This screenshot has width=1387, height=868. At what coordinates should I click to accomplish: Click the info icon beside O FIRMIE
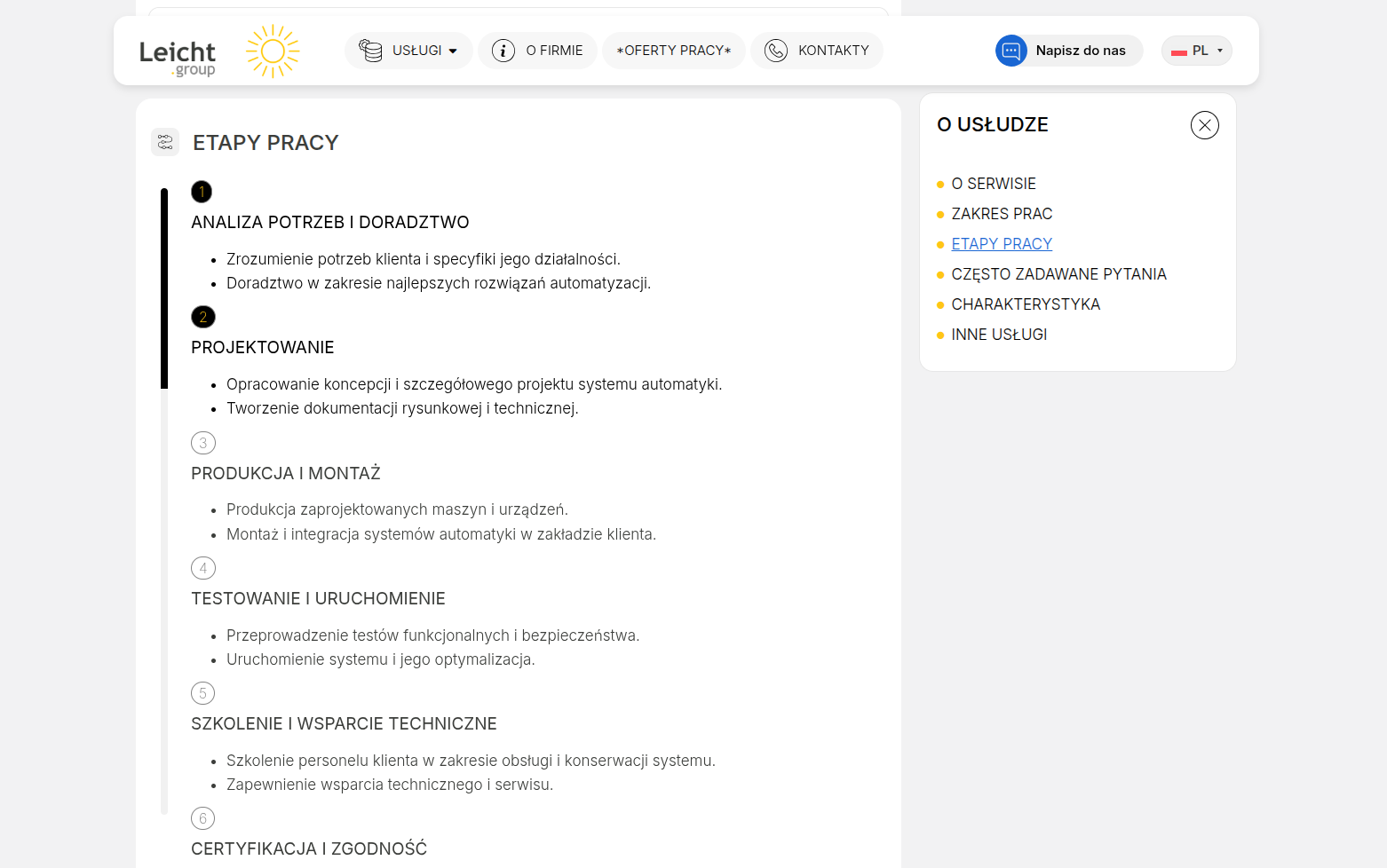[x=503, y=51]
